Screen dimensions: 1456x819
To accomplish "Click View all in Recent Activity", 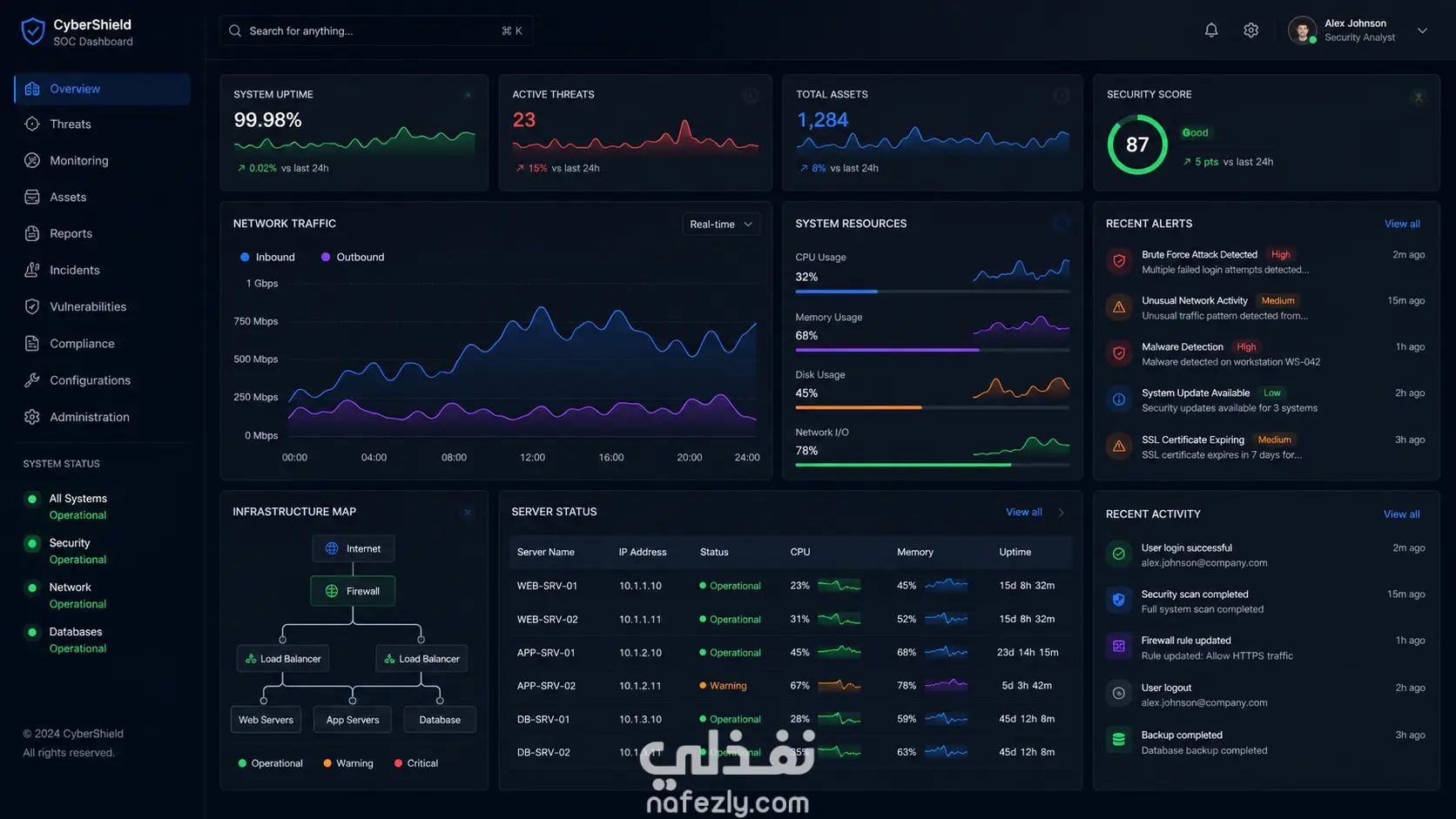I will (1401, 514).
